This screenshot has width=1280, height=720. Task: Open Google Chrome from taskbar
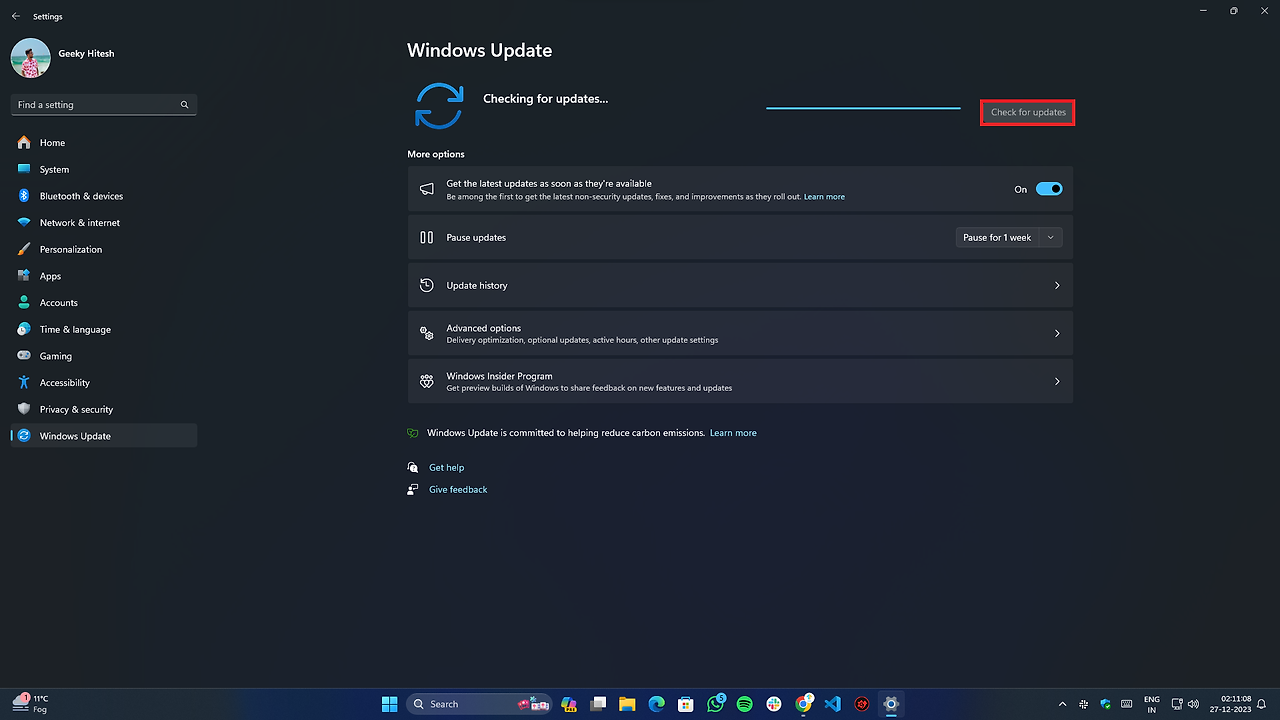click(804, 704)
